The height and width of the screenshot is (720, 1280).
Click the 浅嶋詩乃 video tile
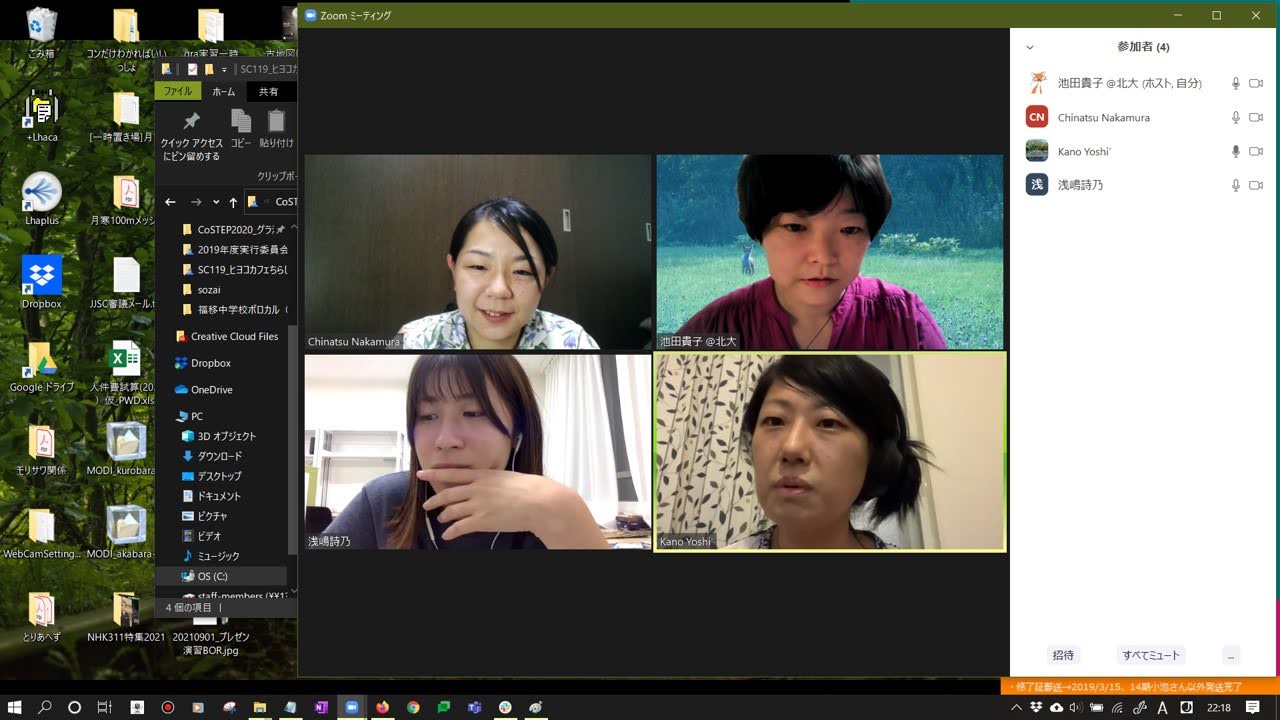tap(478, 452)
